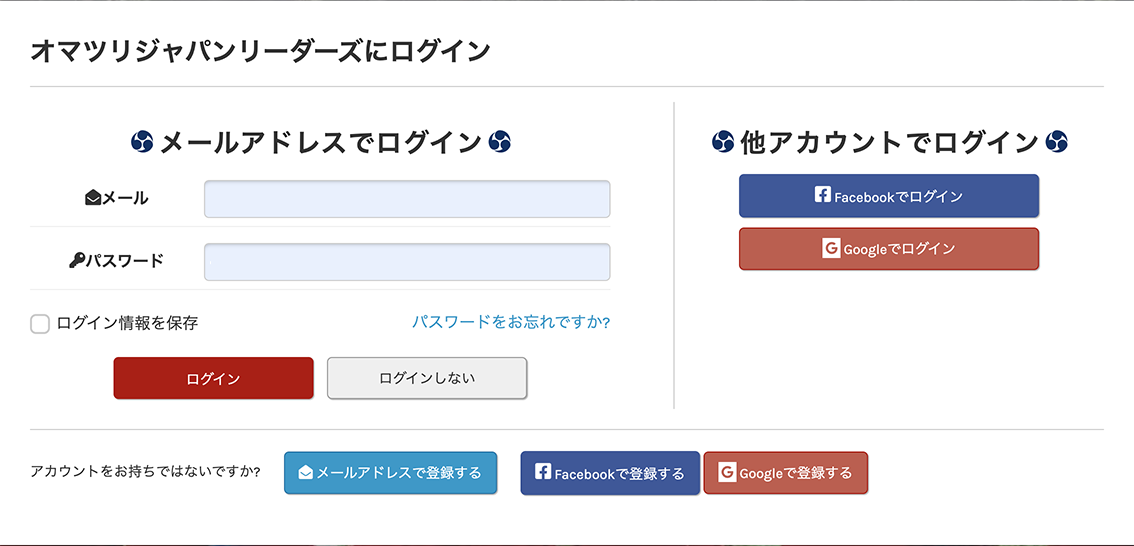This screenshot has width=1134, height=546.
Task: Register using Googleで登録する button
Action: pyautogui.click(x=786, y=473)
